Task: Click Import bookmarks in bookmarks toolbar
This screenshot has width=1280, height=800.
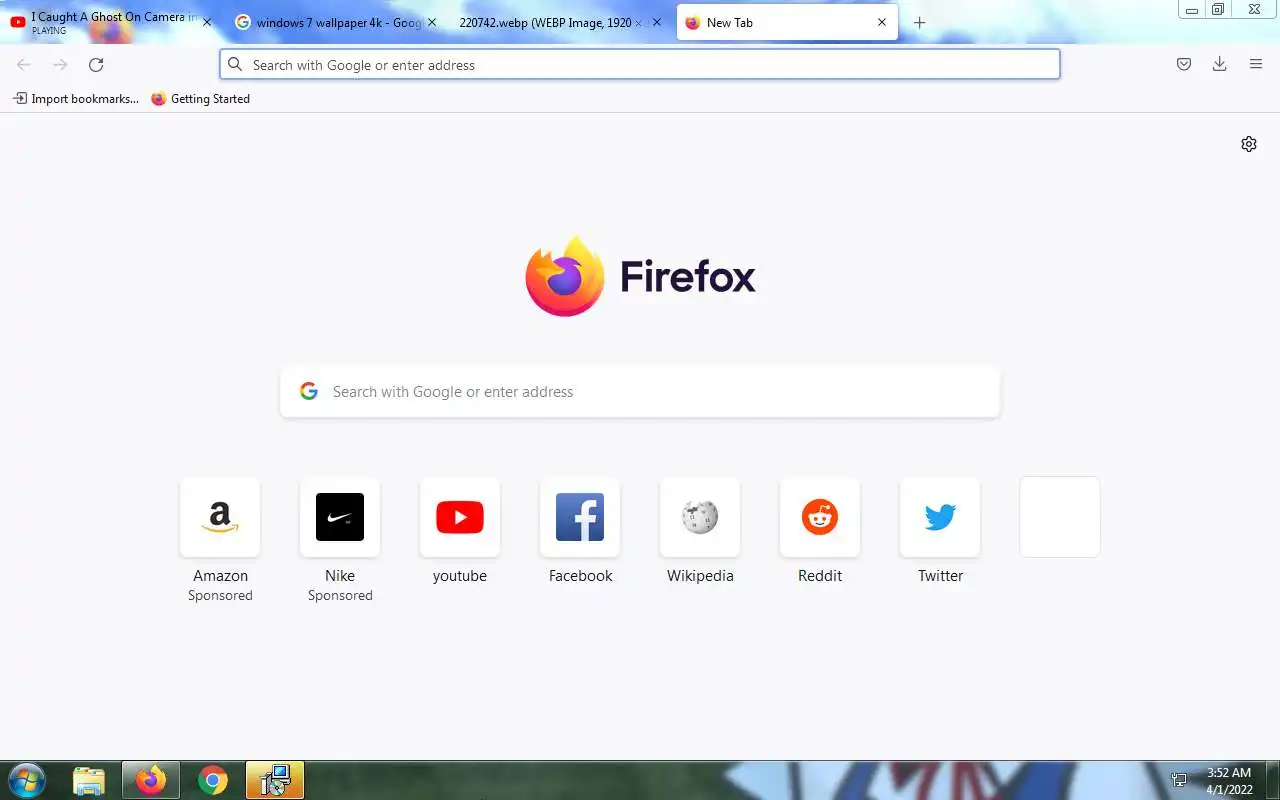Action: point(76,98)
